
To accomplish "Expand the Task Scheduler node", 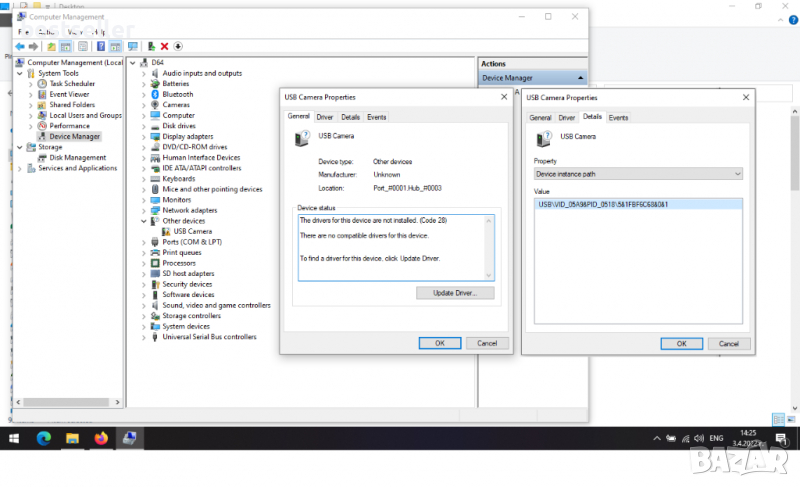I will point(30,84).
